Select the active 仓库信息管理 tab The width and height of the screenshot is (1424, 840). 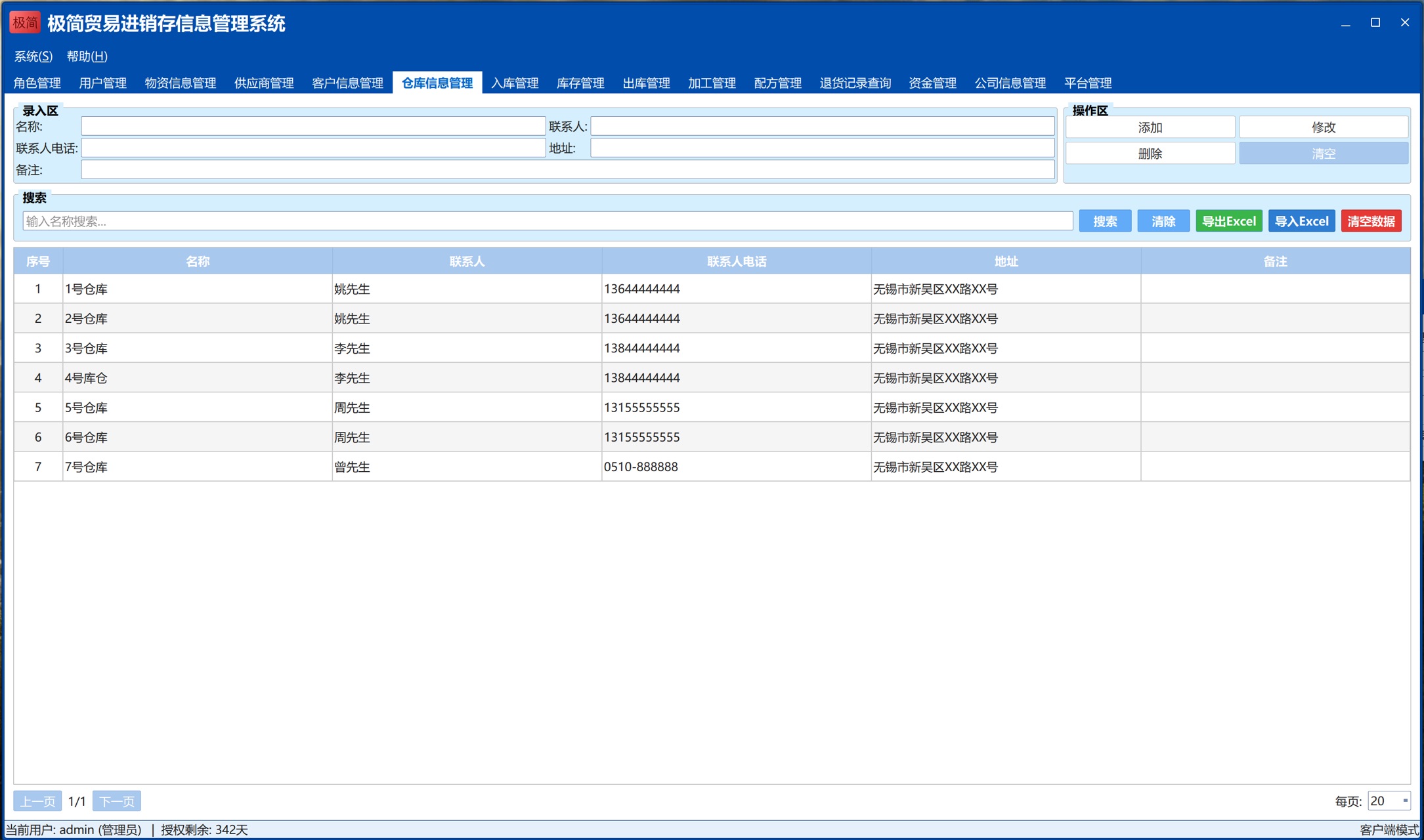pos(437,83)
